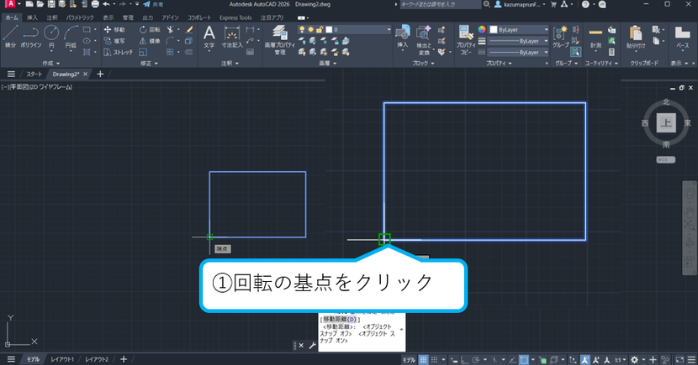Screen dimensions: 698x365
Task: Toggle ortho mode in status bar
Action: (x=464, y=360)
